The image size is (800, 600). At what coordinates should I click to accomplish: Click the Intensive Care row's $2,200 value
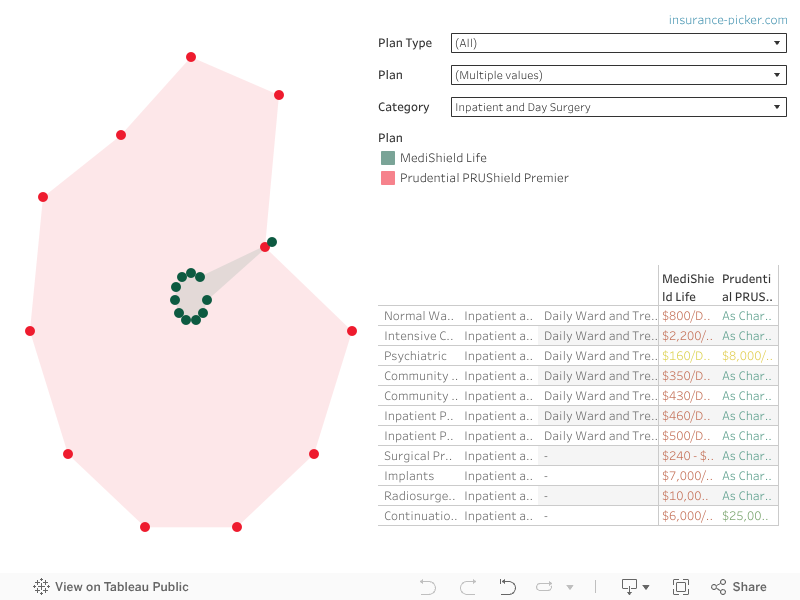click(x=688, y=336)
